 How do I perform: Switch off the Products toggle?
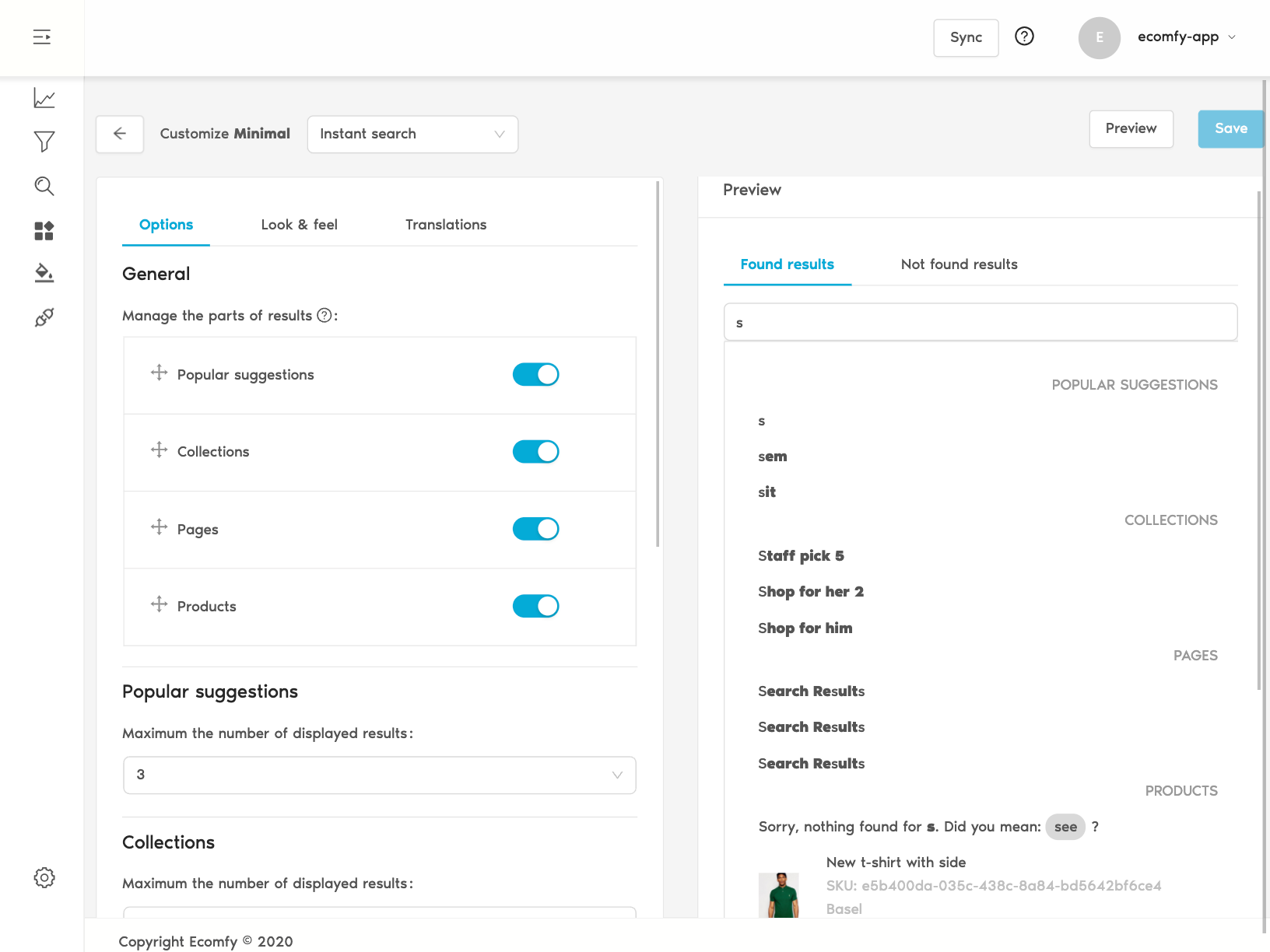(x=535, y=606)
